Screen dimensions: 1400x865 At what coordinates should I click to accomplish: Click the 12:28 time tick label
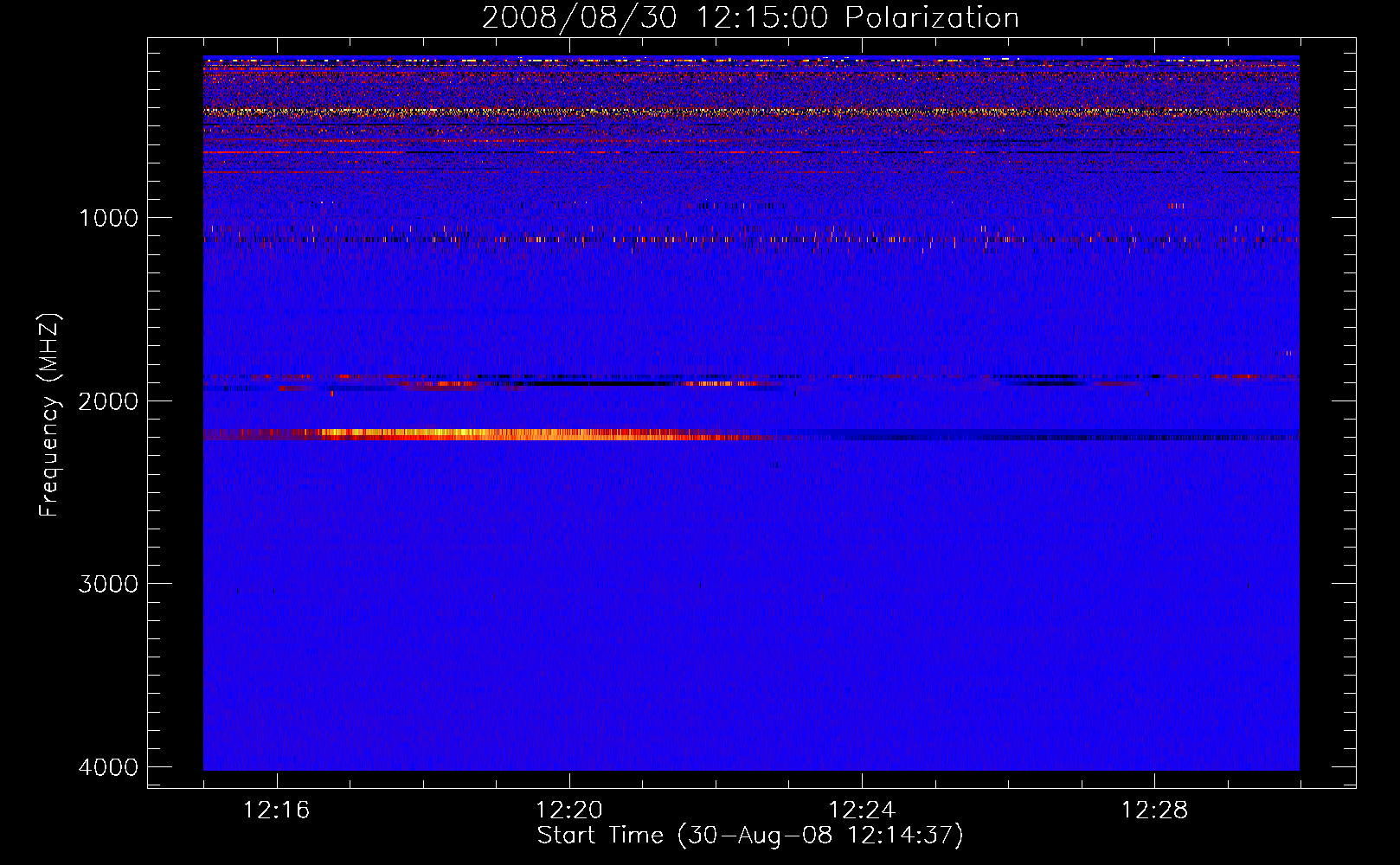(1154, 811)
